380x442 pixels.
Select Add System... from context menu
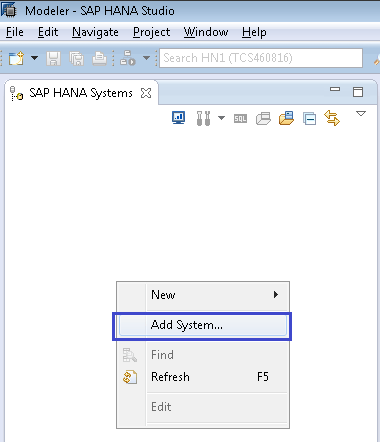pos(203,325)
